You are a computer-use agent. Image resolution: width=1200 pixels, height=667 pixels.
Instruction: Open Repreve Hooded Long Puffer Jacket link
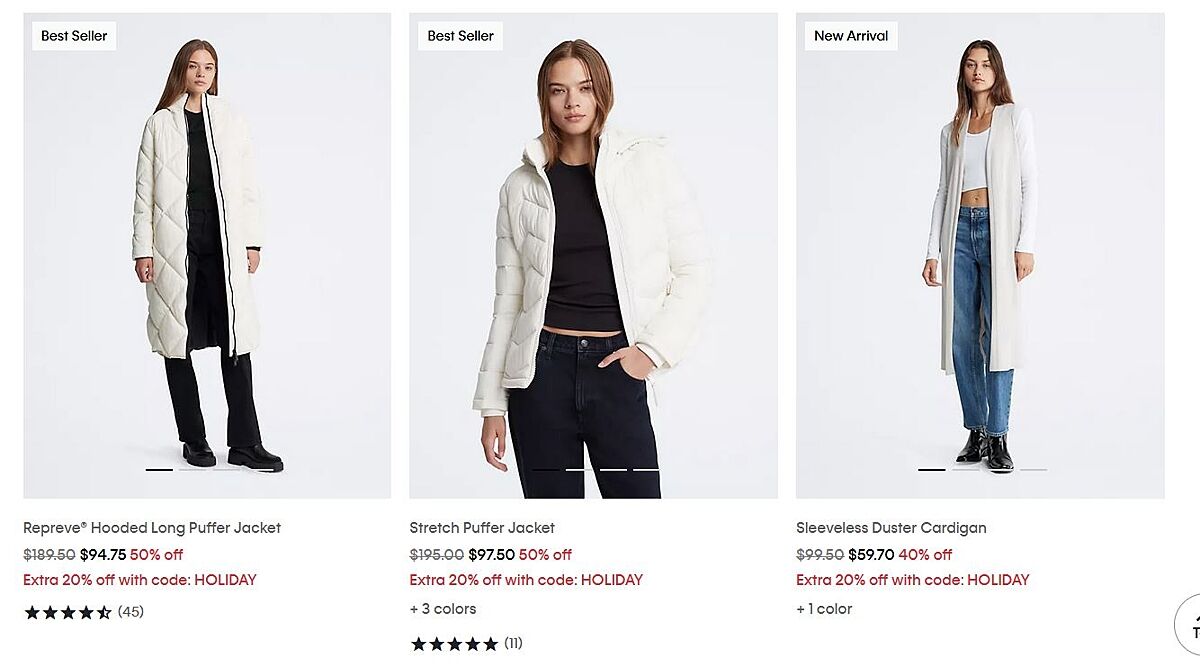coord(152,528)
